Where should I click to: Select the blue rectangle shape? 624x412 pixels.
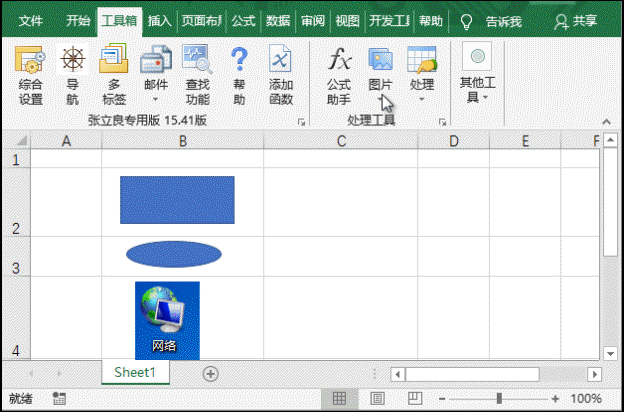tap(177, 200)
